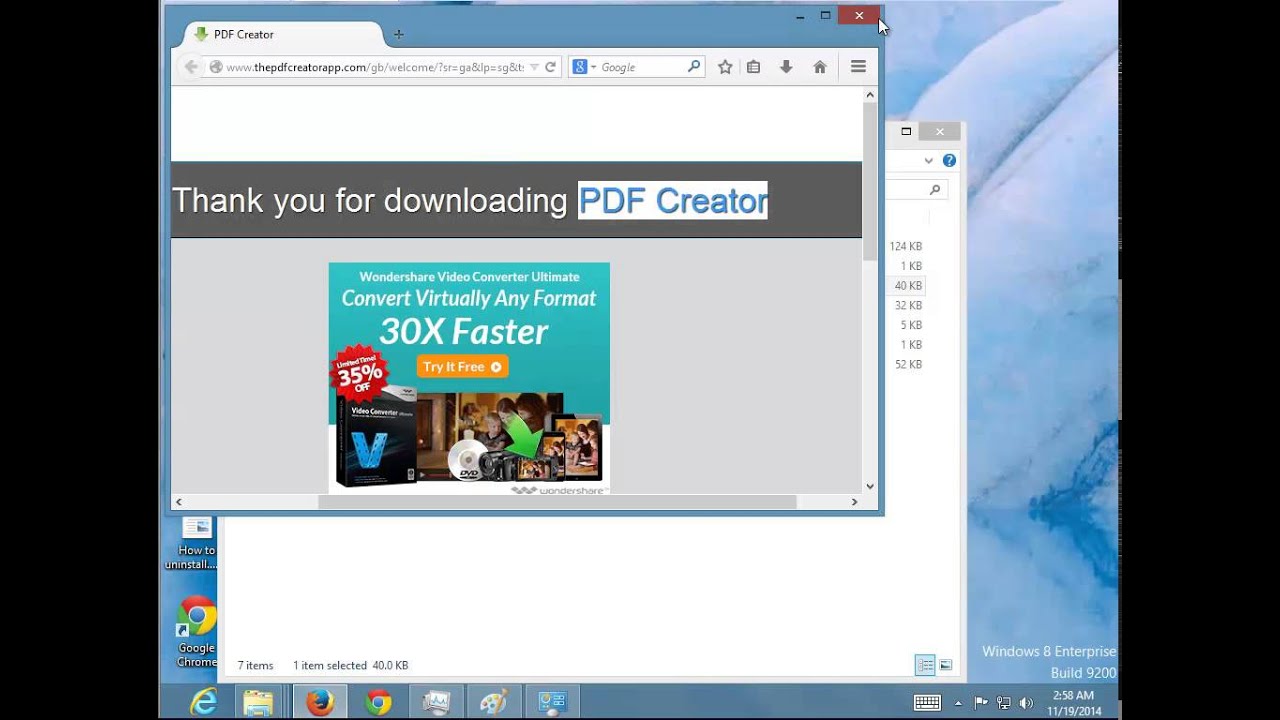This screenshot has width=1280, height=720.
Task: Switch to Firefox in the taskbar
Action: click(320, 702)
